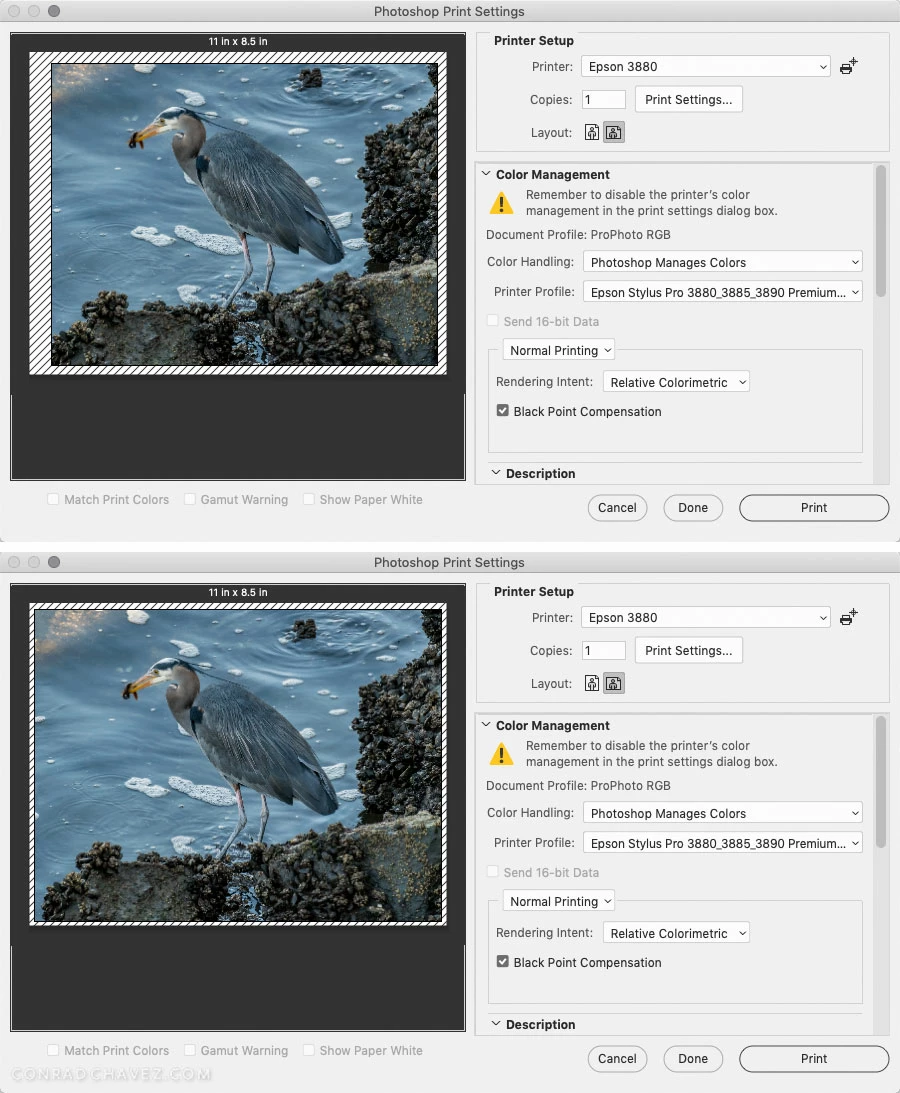The image size is (900, 1093).
Task: Click heron print preview in top dialog
Action: point(245,214)
